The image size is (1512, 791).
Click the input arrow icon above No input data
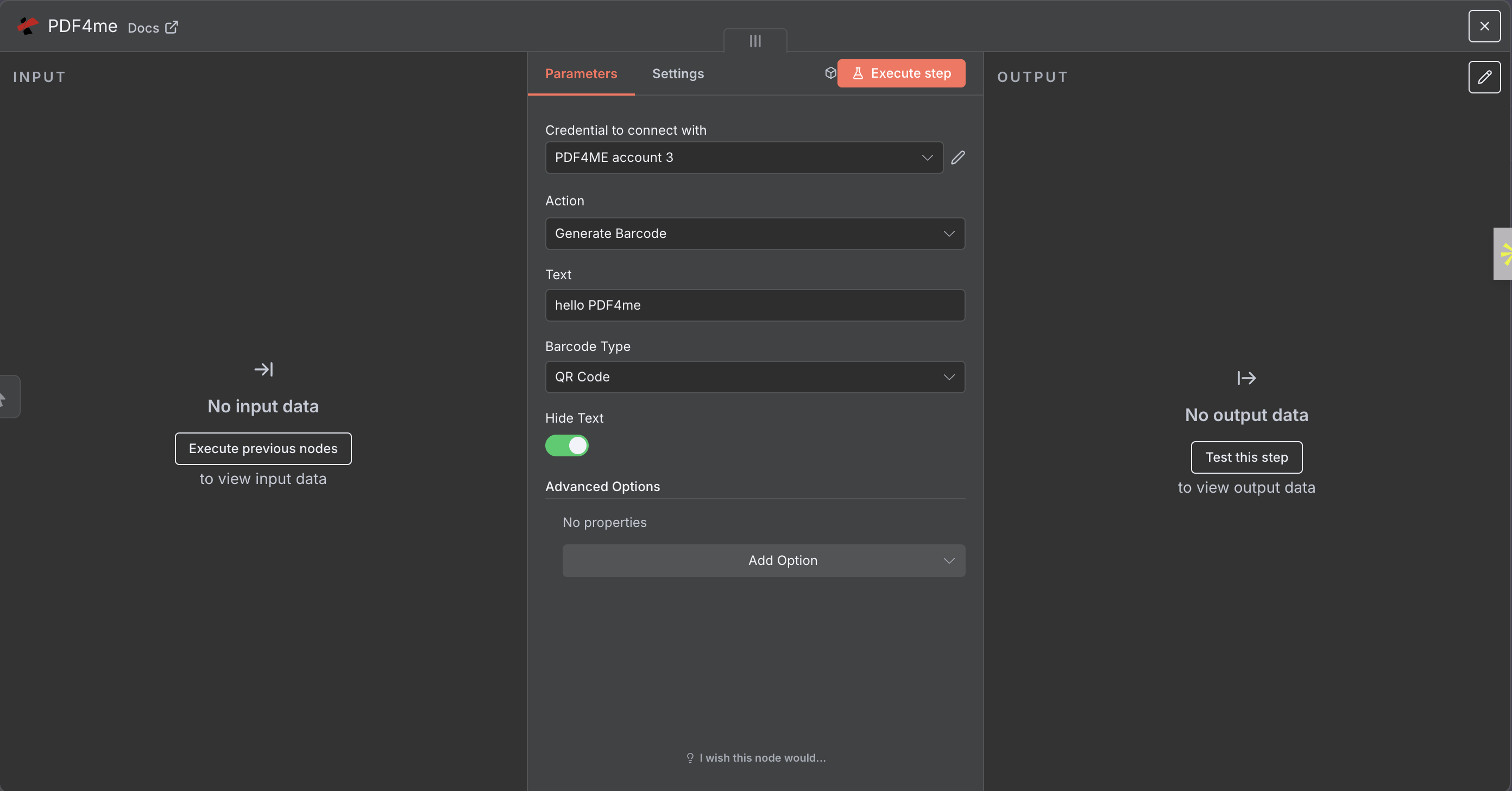click(263, 369)
